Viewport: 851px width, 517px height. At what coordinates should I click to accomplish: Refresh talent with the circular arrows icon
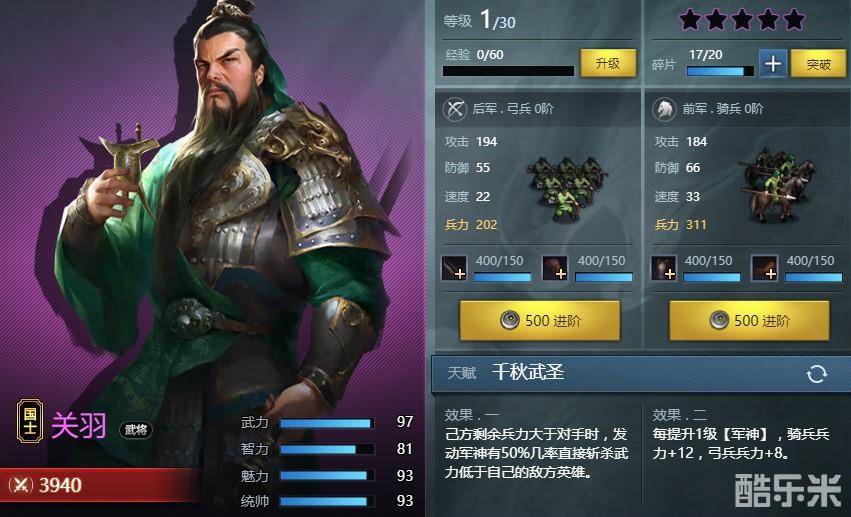(816, 374)
